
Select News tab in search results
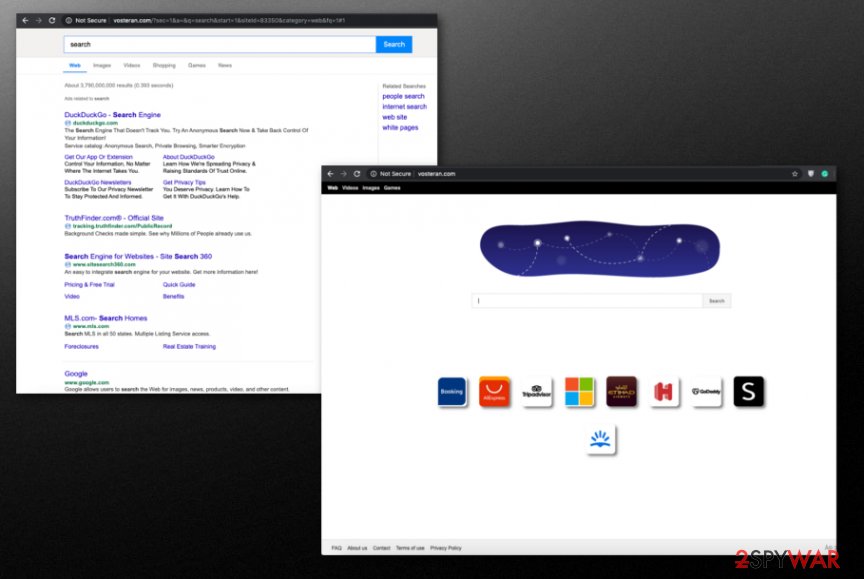225,66
